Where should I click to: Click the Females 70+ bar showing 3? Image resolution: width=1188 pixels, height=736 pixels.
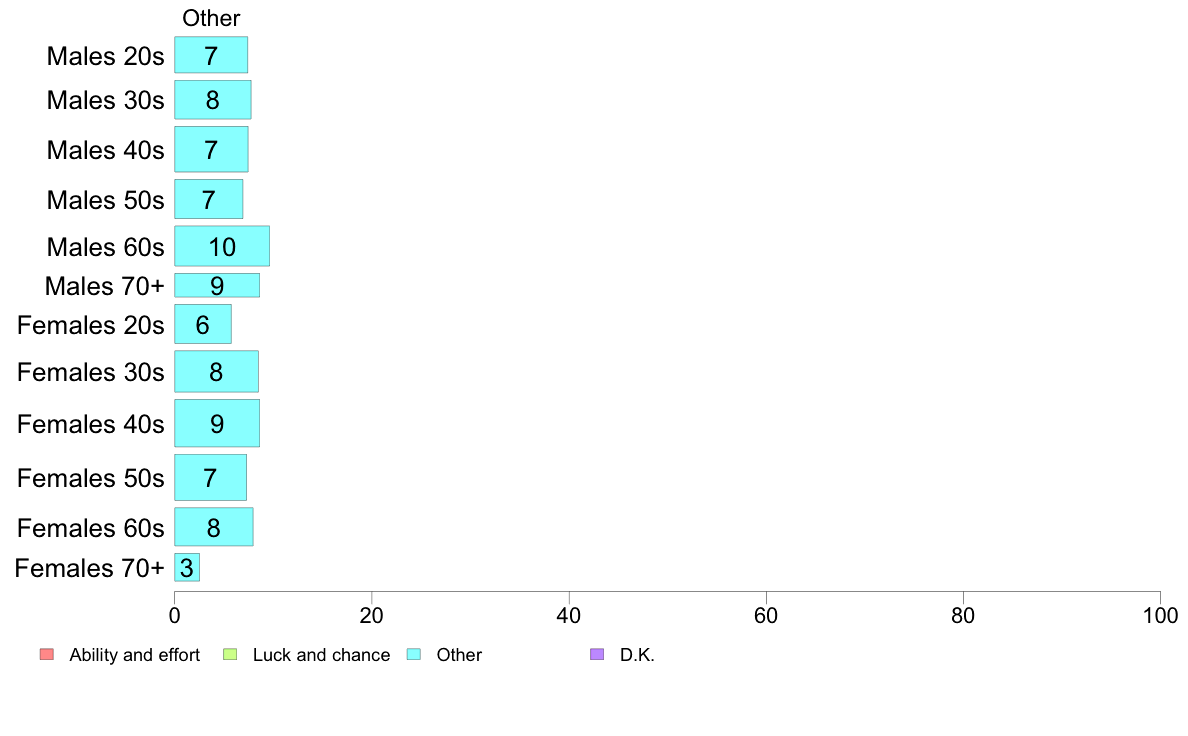[187, 567]
